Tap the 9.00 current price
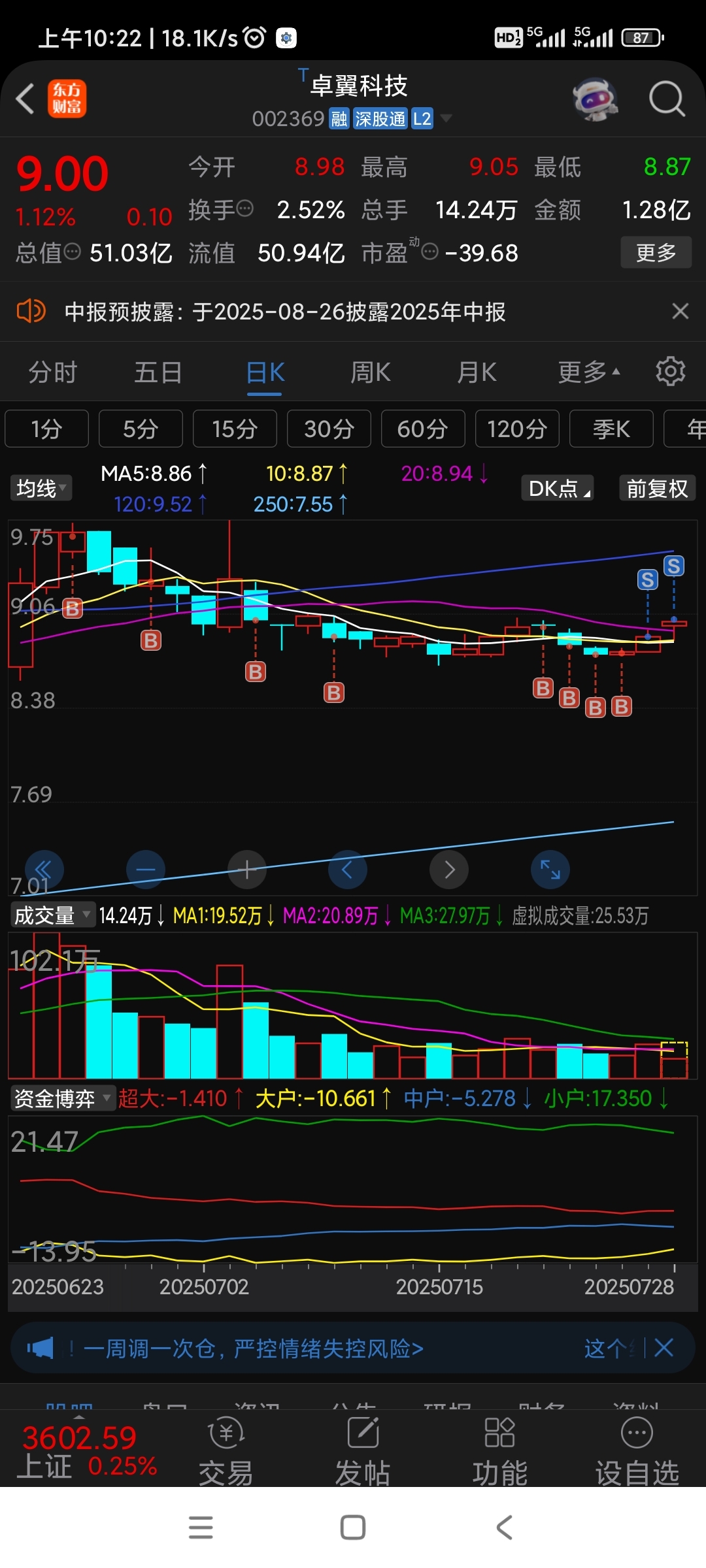 tap(62, 174)
